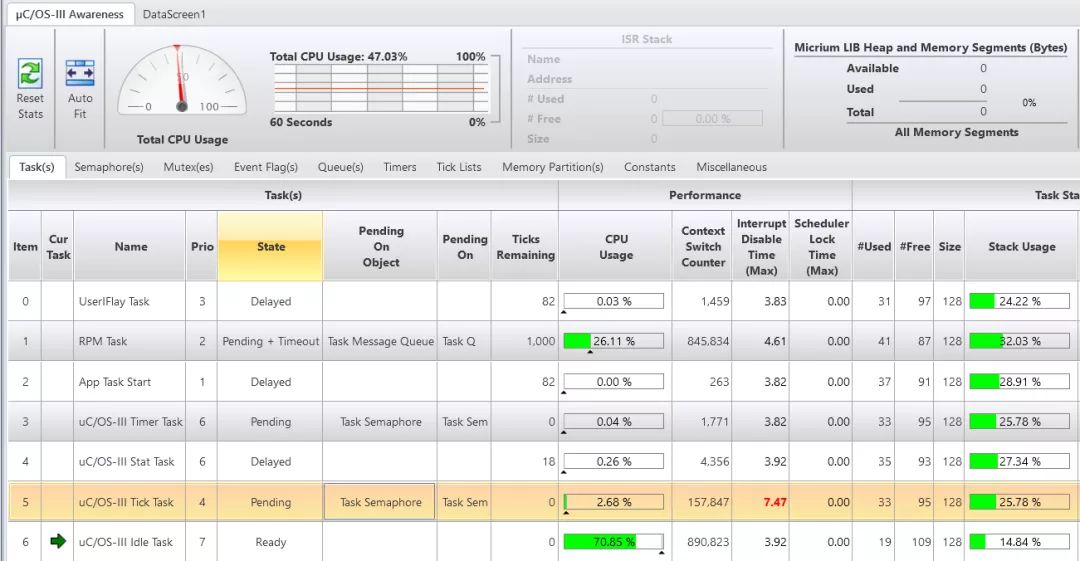
Task: Click the Tick Task's Task Semaphore cell
Action: (x=380, y=502)
